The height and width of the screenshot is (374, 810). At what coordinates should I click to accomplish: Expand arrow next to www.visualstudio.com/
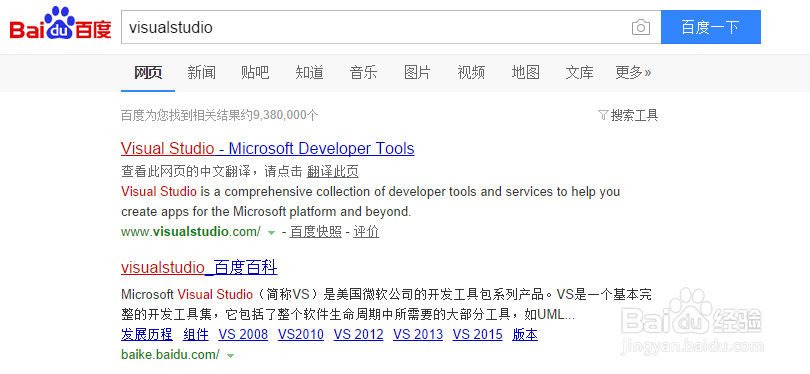pyautogui.click(x=271, y=233)
